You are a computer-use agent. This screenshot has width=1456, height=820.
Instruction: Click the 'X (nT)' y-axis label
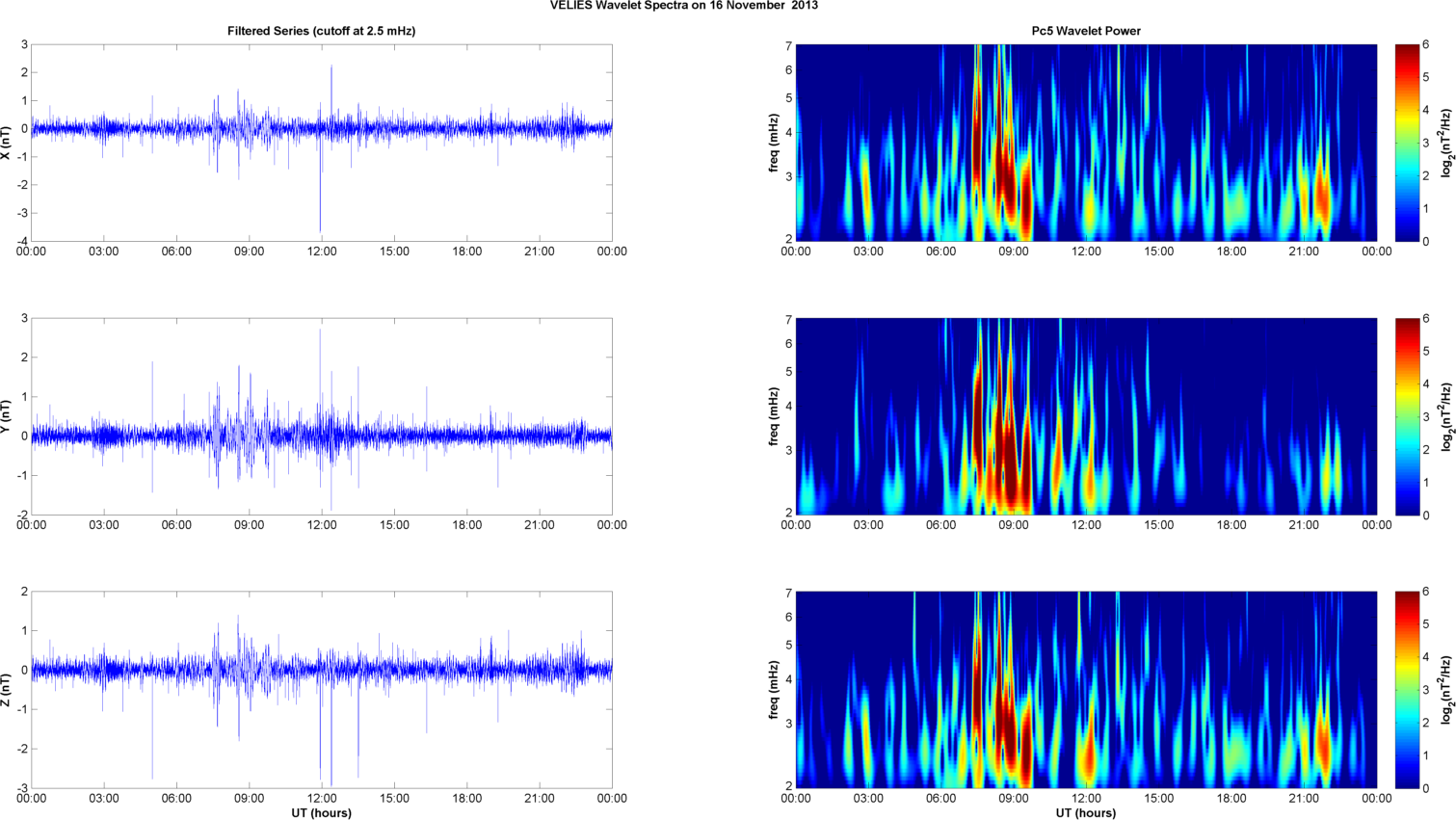(6, 143)
